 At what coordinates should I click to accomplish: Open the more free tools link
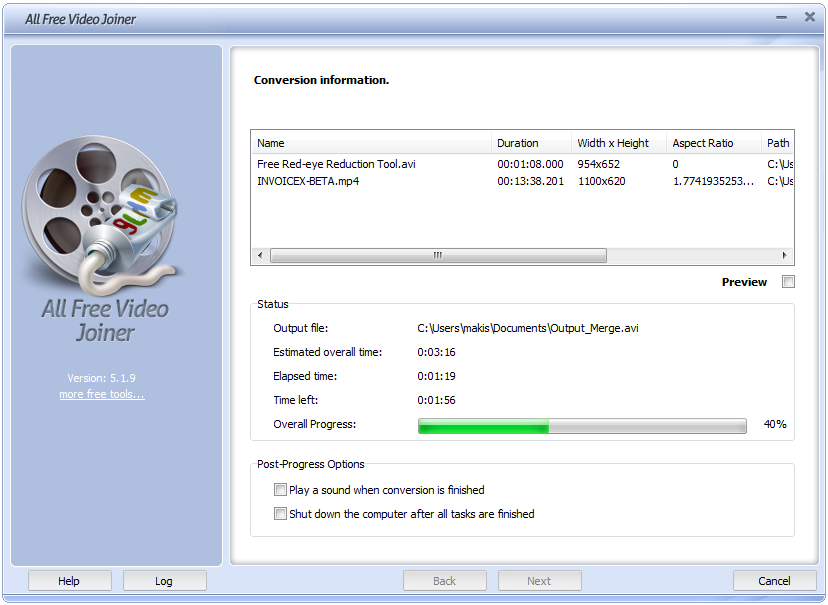[x=101, y=394]
